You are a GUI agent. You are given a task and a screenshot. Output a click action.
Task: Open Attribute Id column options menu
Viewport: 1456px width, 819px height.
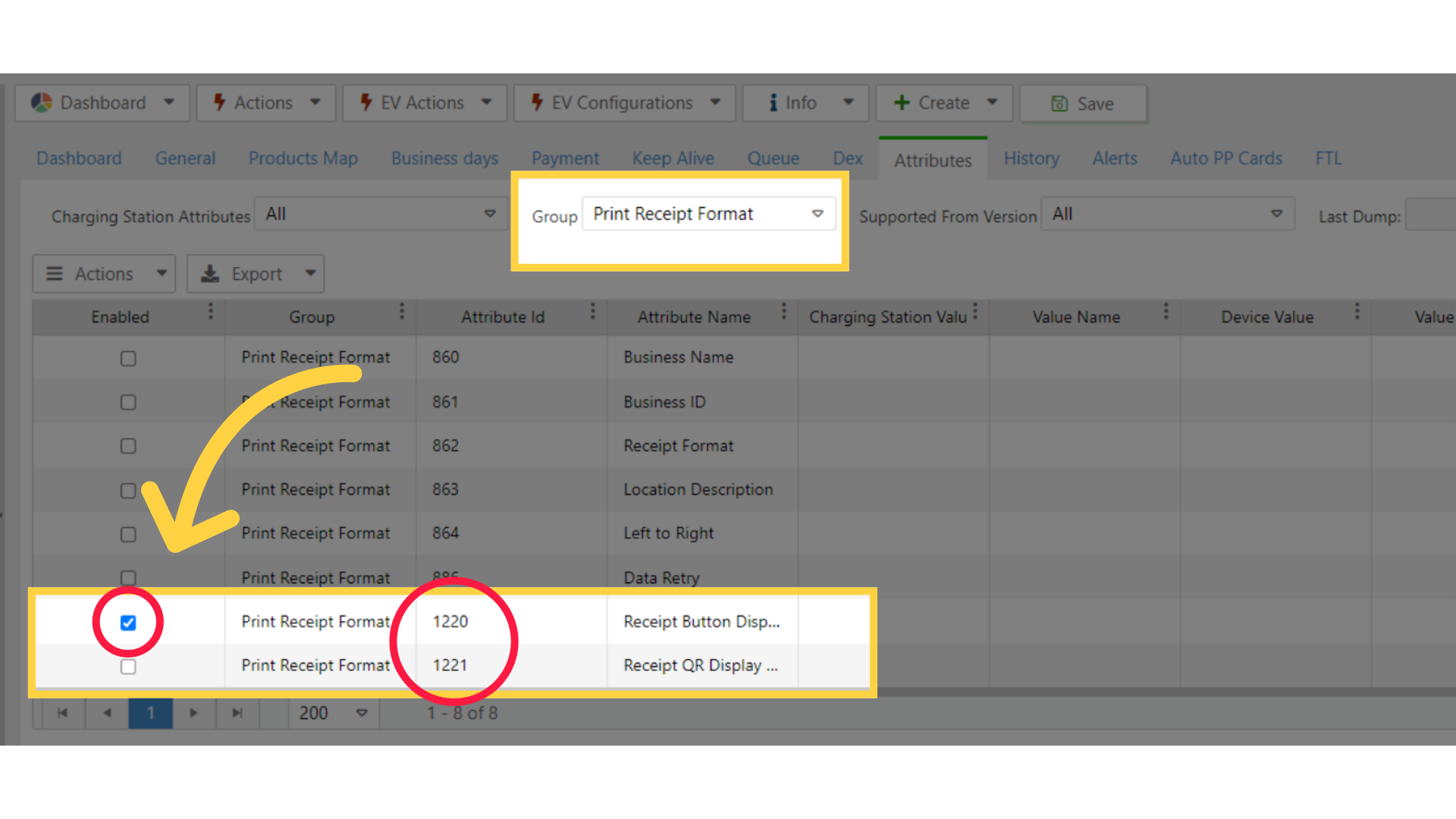[x=593, y=312]
